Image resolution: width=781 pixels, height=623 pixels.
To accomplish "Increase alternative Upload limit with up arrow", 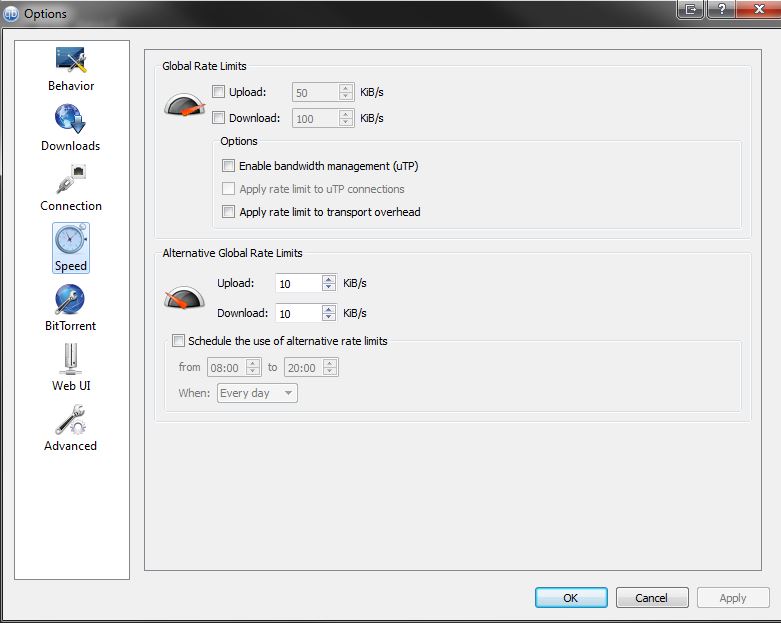I will point(329,279).
